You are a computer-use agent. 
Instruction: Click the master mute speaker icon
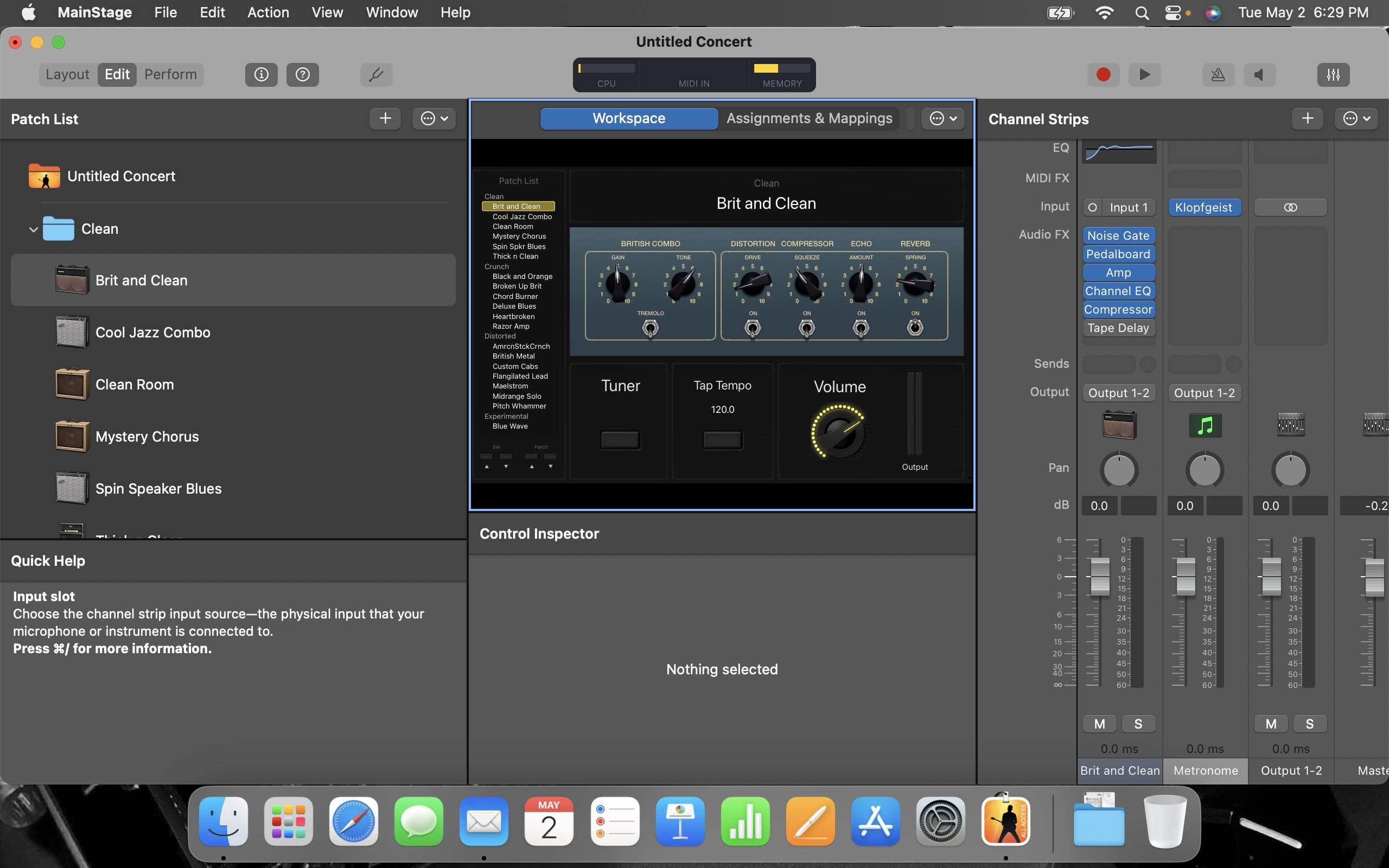[1259, 75]
